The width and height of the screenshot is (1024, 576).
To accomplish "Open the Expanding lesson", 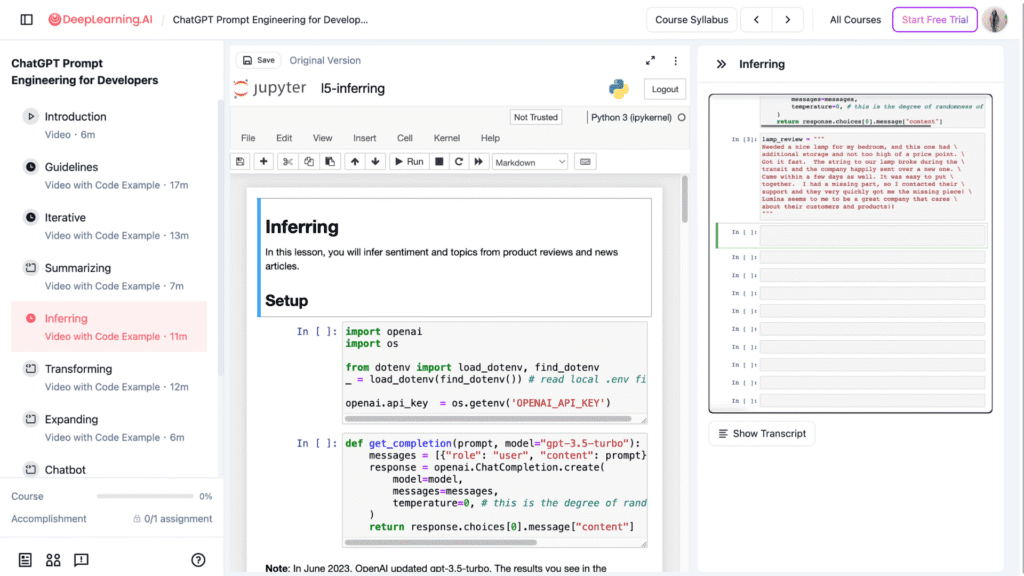I will click(x=109, y=428).
